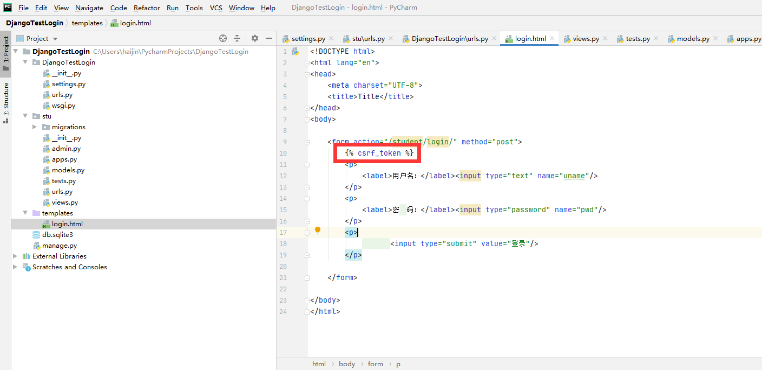Screen dimensions: 762x370
Task: Click the csrf_token template tag on line 10
Action: click(379, 153)
